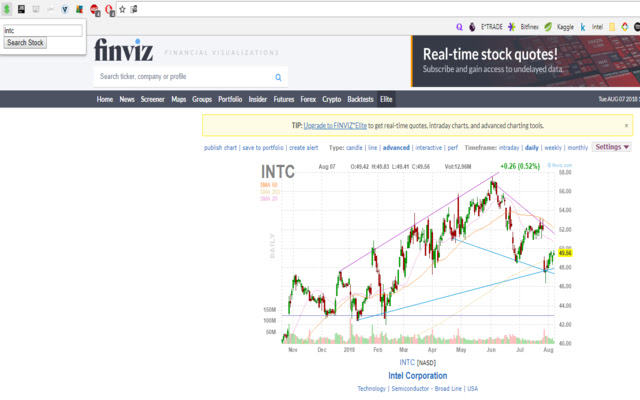Click the INTC daily chart image
The image size is (640, 400).
tap(416, 259)
